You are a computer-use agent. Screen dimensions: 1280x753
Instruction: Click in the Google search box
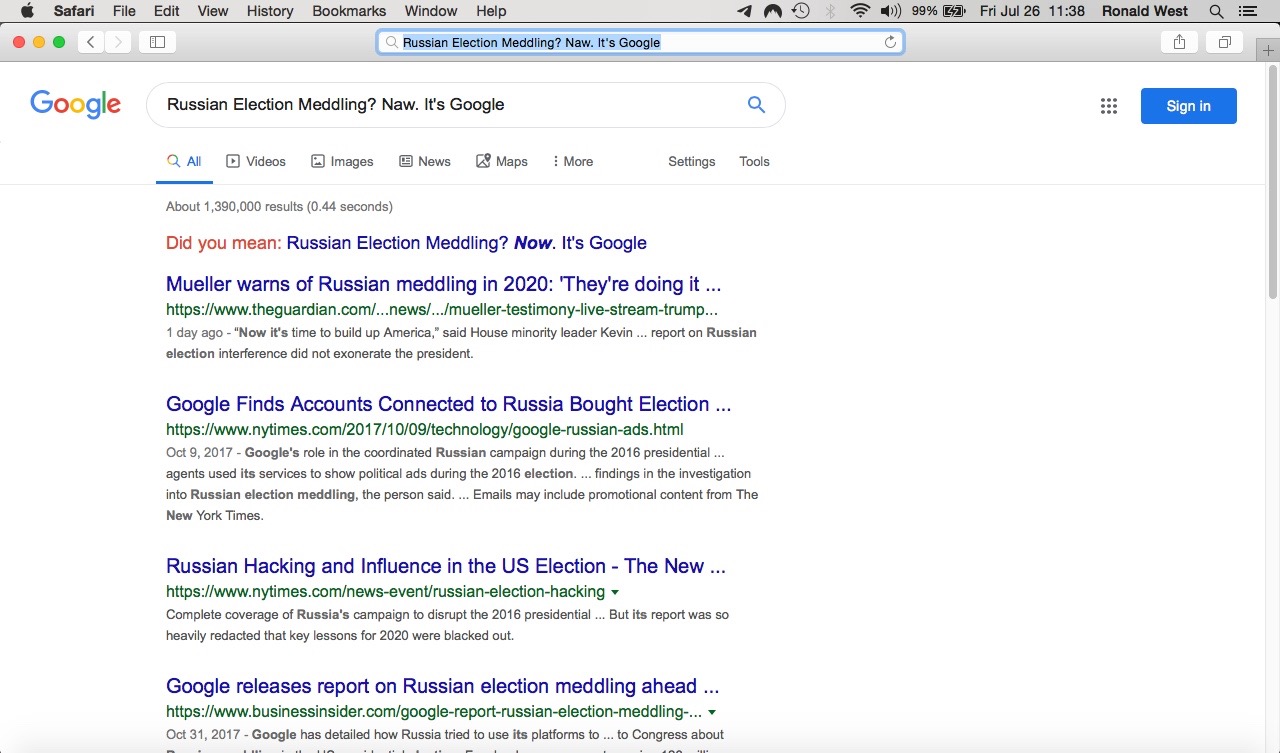(x=440, y=105)
